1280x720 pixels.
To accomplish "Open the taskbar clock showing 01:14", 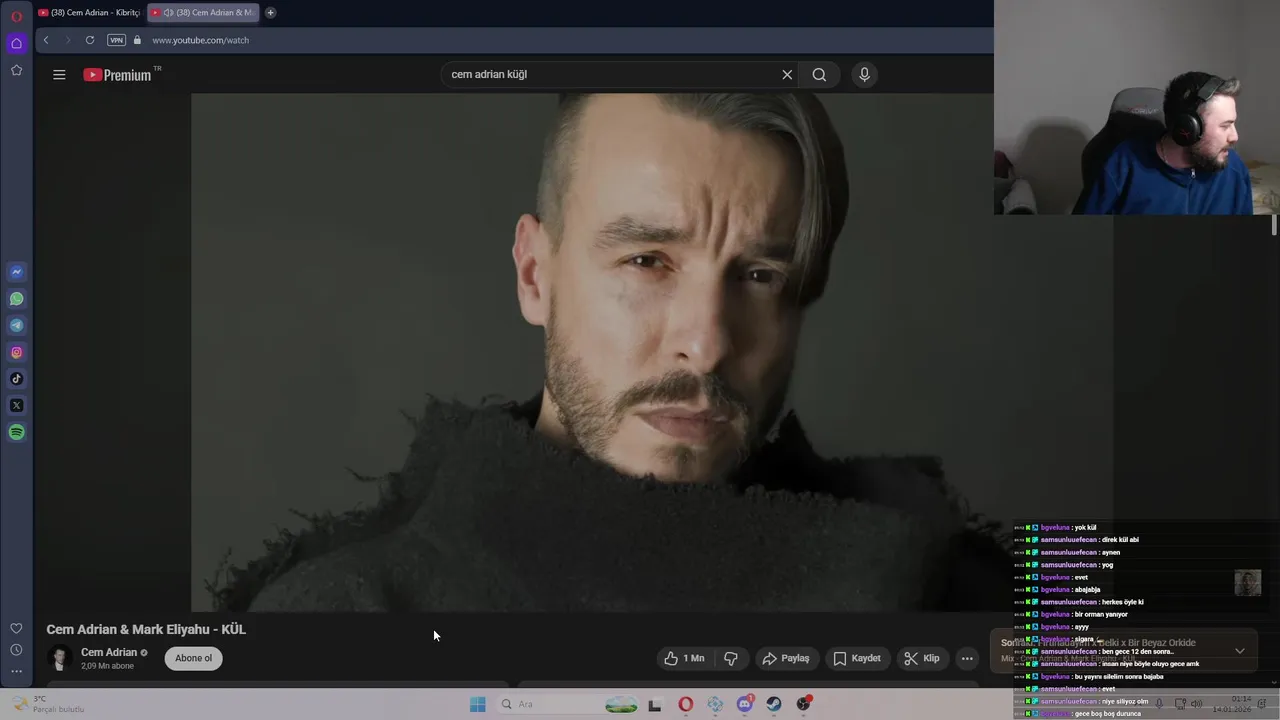I will pos(1231,704).
